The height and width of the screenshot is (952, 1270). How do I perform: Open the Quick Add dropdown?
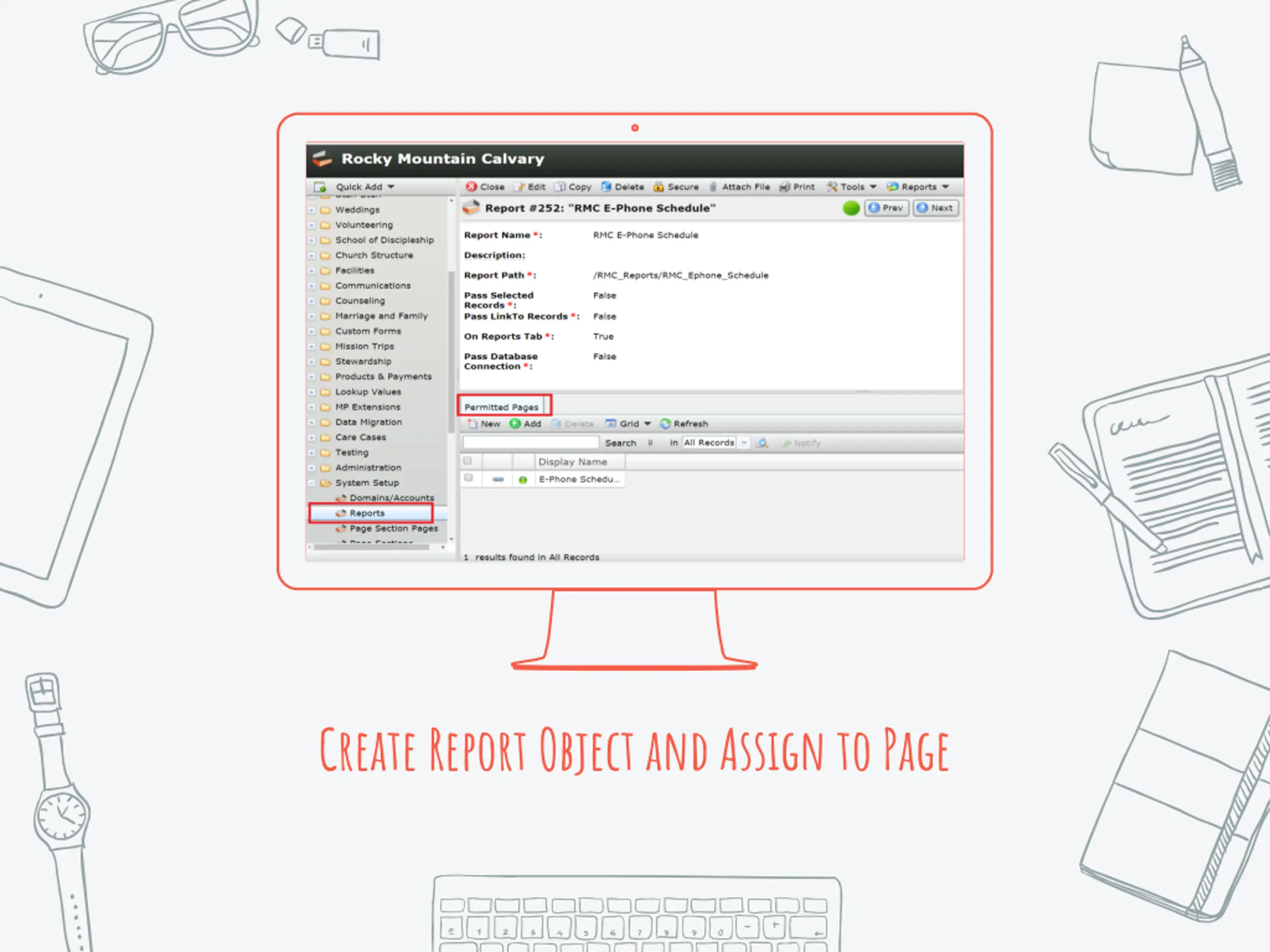tap(365, 186)
